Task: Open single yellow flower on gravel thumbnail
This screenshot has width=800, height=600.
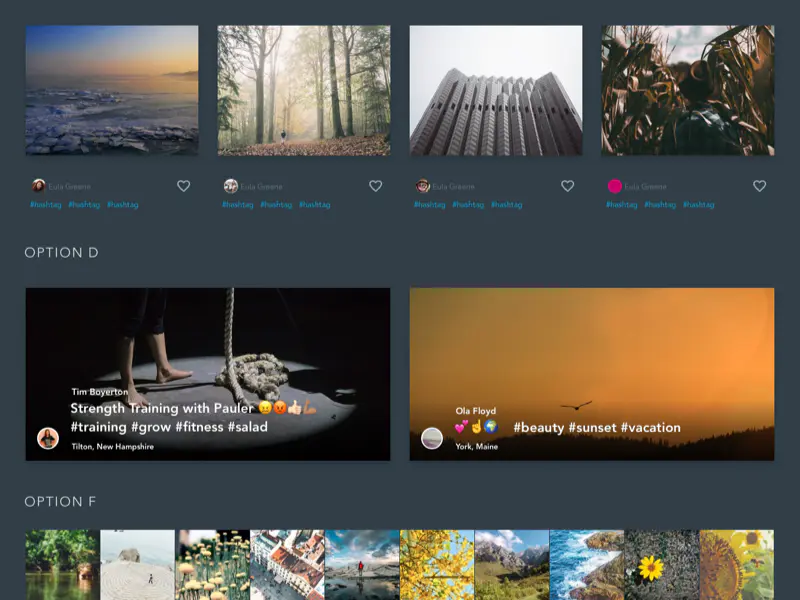Action: 662,565
